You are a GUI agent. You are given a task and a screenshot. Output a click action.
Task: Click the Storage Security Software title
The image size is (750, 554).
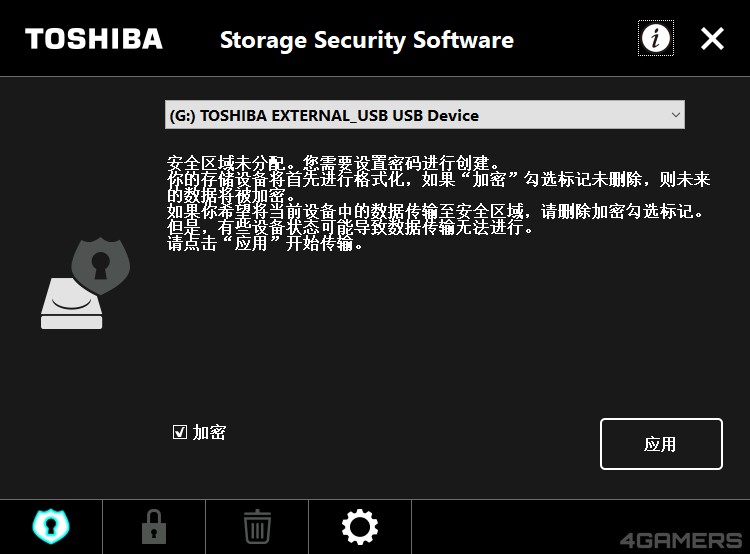(x=366, y=41)
